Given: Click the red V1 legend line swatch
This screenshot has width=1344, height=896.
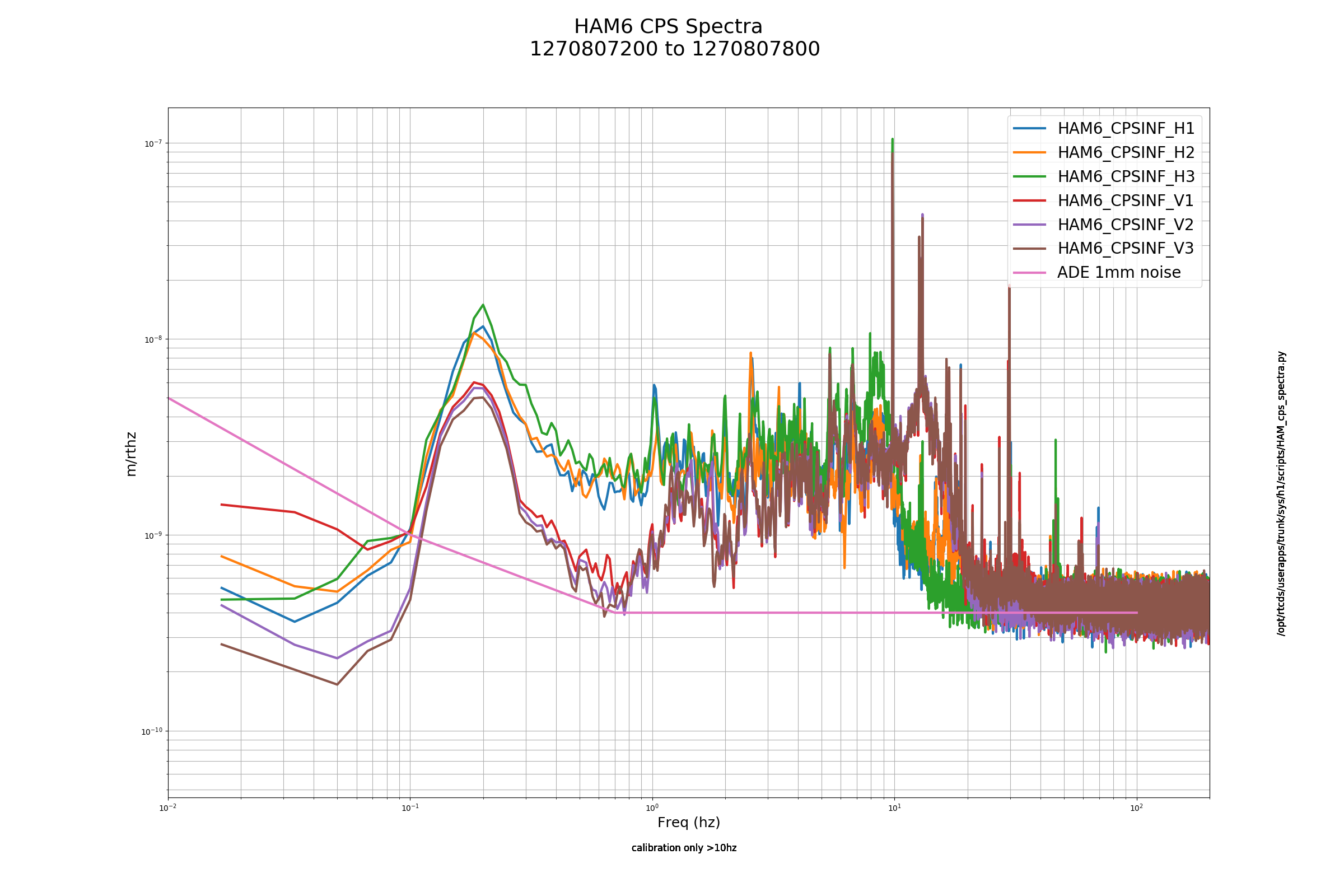Looking at the screenshot, I should coord(1030,200).
